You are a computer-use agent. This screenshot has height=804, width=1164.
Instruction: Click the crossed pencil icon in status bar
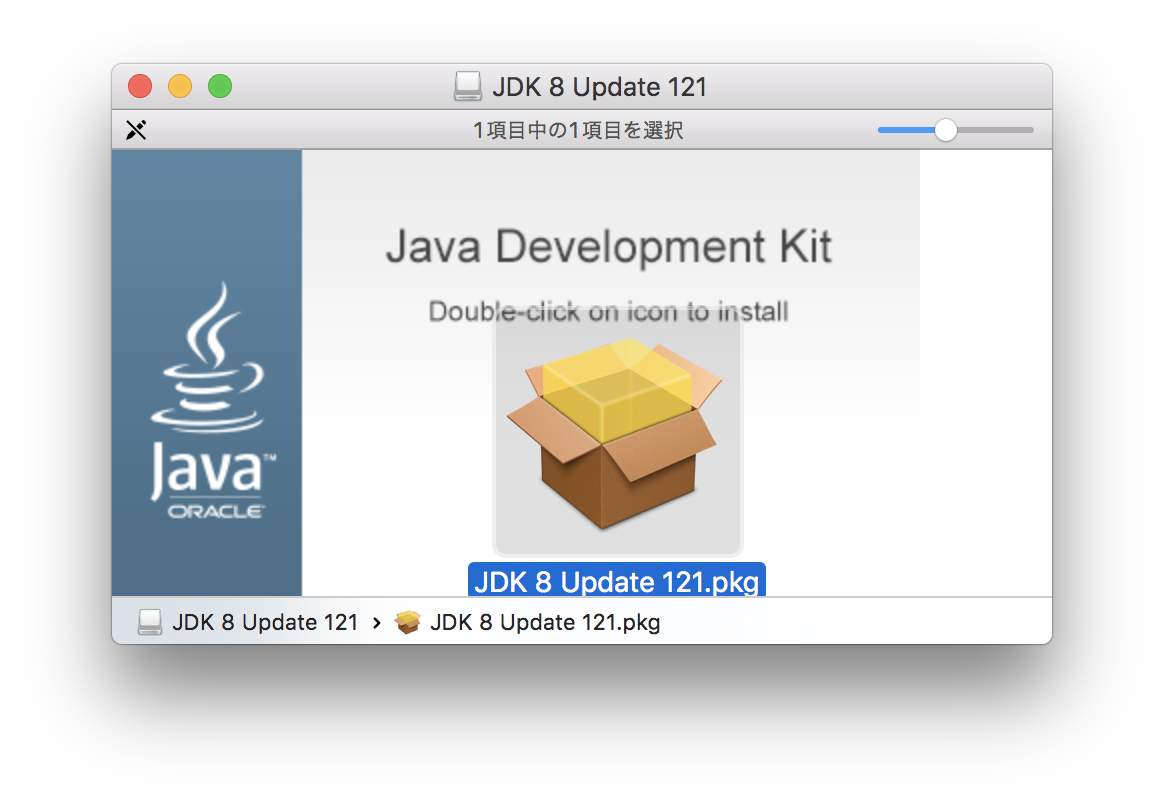point(136,130)
